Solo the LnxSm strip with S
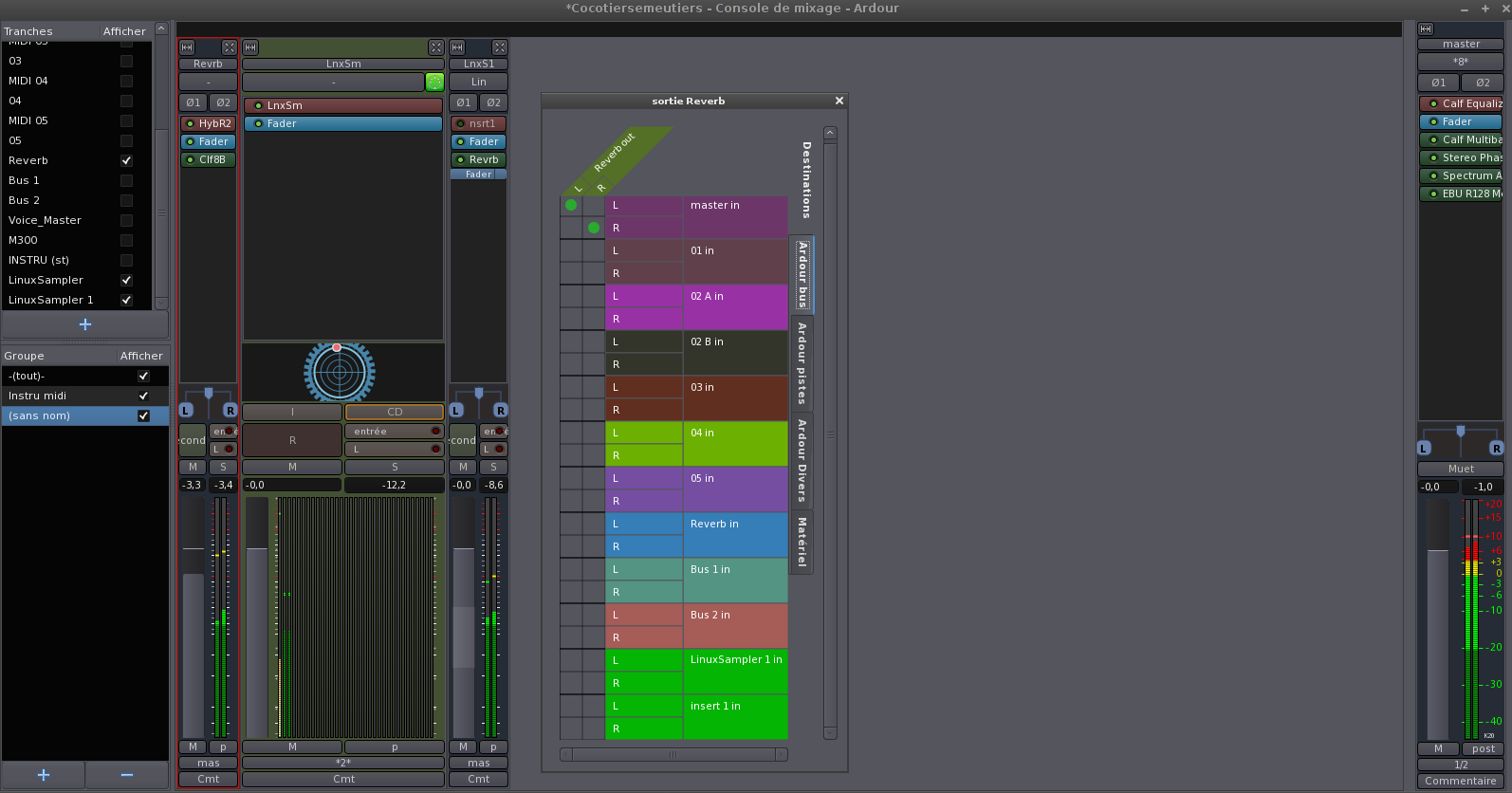Image resolution: width=1512 pixels, height=793 pixels. tap(395, 467)
